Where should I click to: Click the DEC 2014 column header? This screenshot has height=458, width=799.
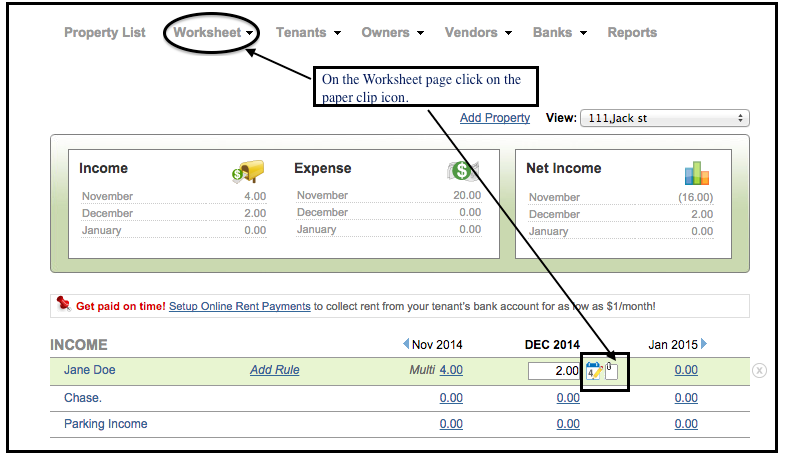pos(552,345)
